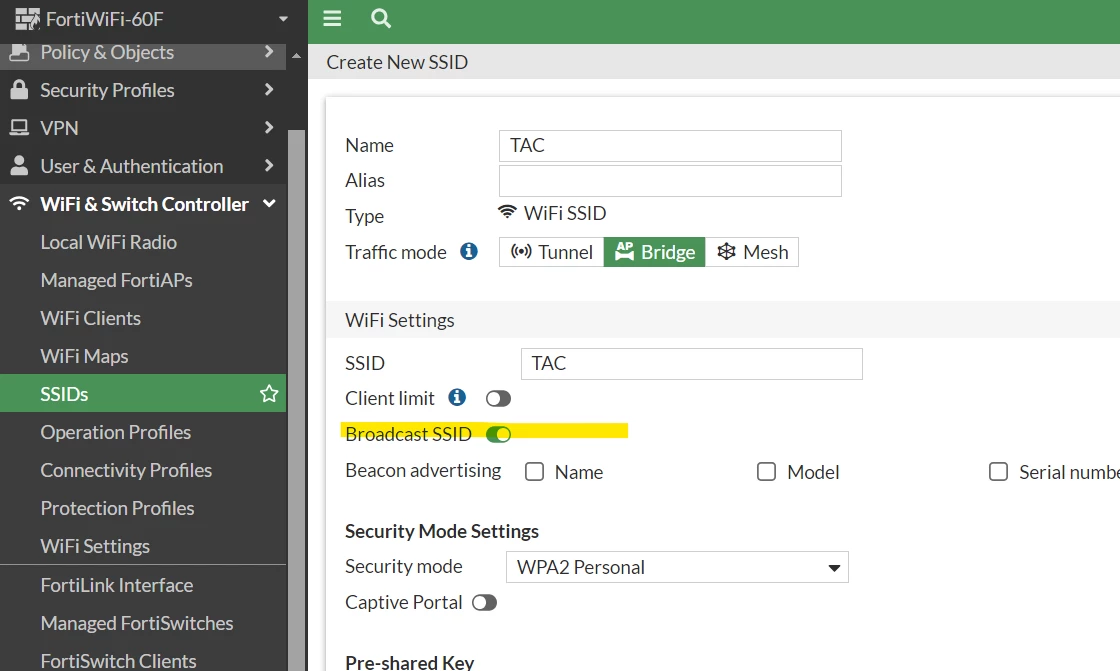Enable the Captive Portal toggle

point(484,603)
